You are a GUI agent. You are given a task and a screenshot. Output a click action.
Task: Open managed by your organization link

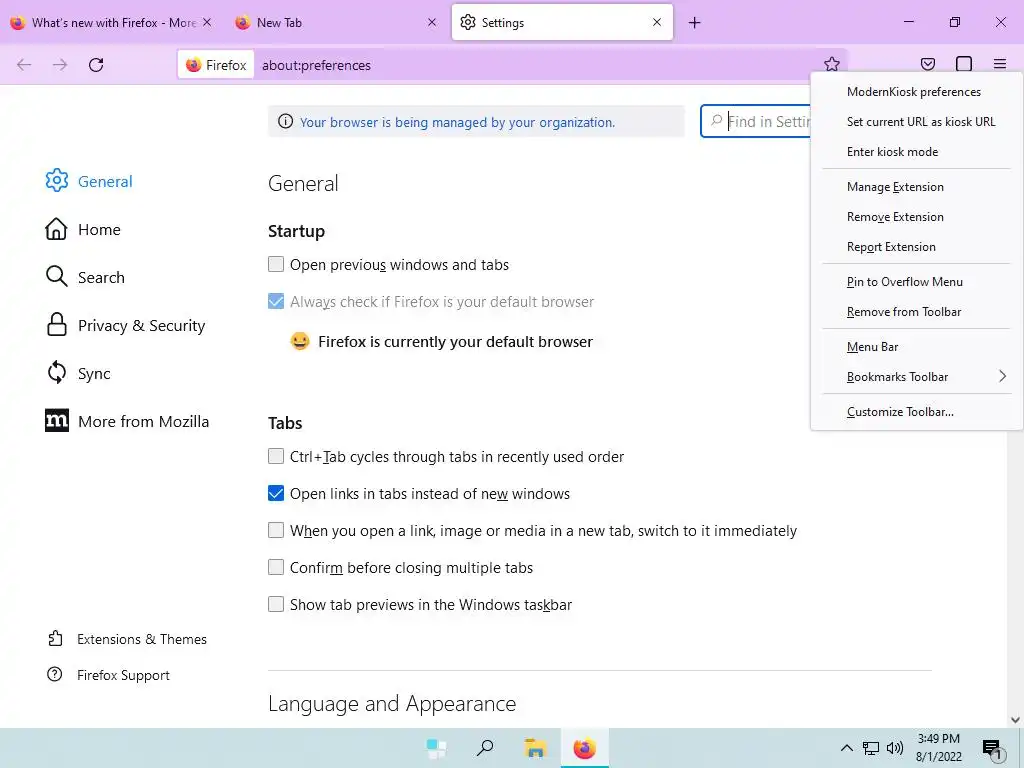click(x=457, y=122)
